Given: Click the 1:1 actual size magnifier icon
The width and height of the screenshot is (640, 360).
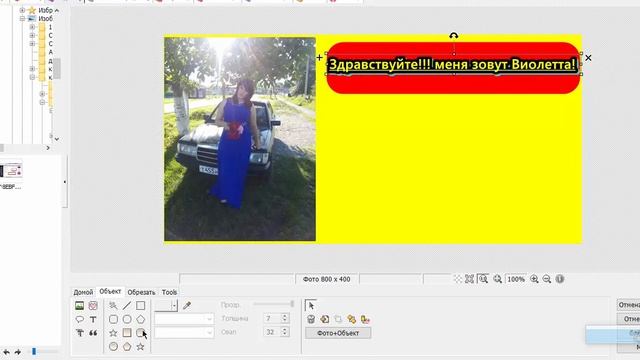Looking at the screenshot, I should coord(483,279).
